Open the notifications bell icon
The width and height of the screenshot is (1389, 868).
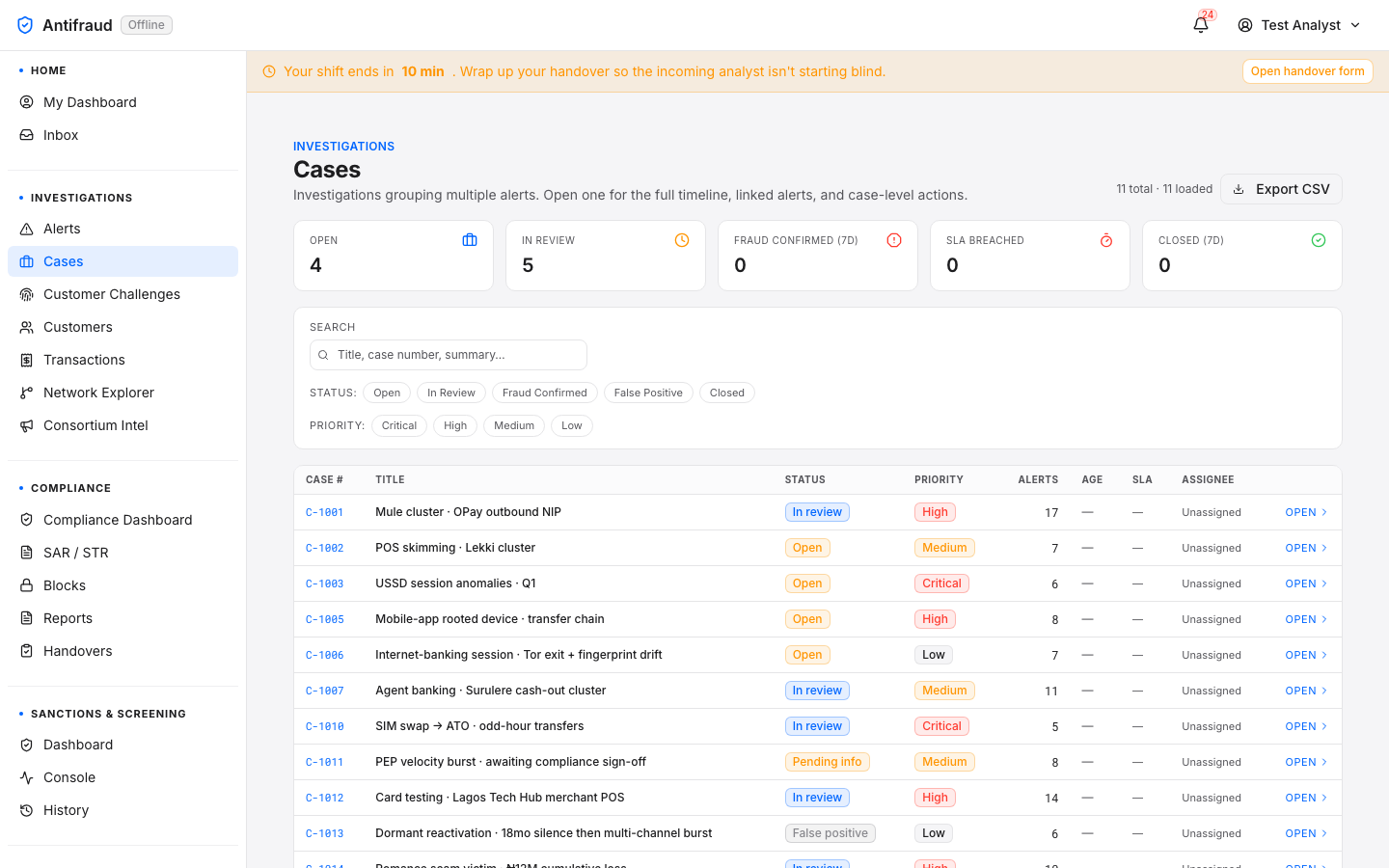(1201, 25)
